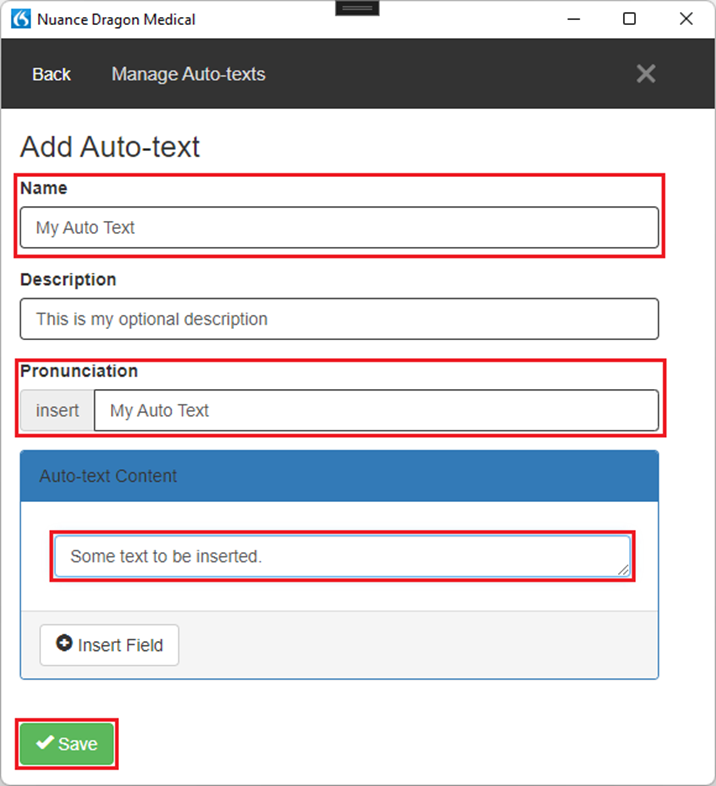Minimize the Dragon Medical window

tap(573, 19)
